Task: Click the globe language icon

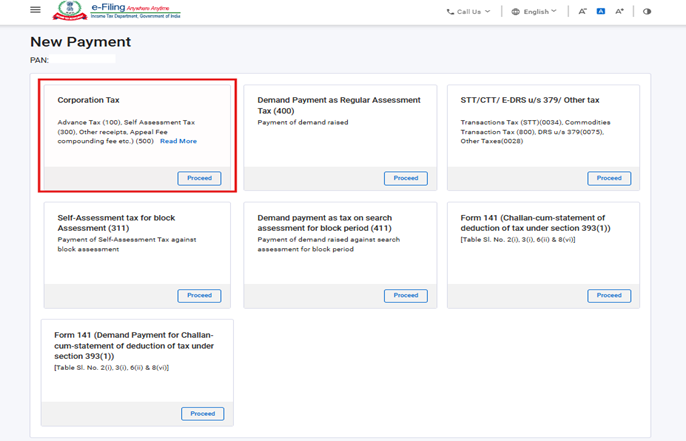Action: (515, 12)
